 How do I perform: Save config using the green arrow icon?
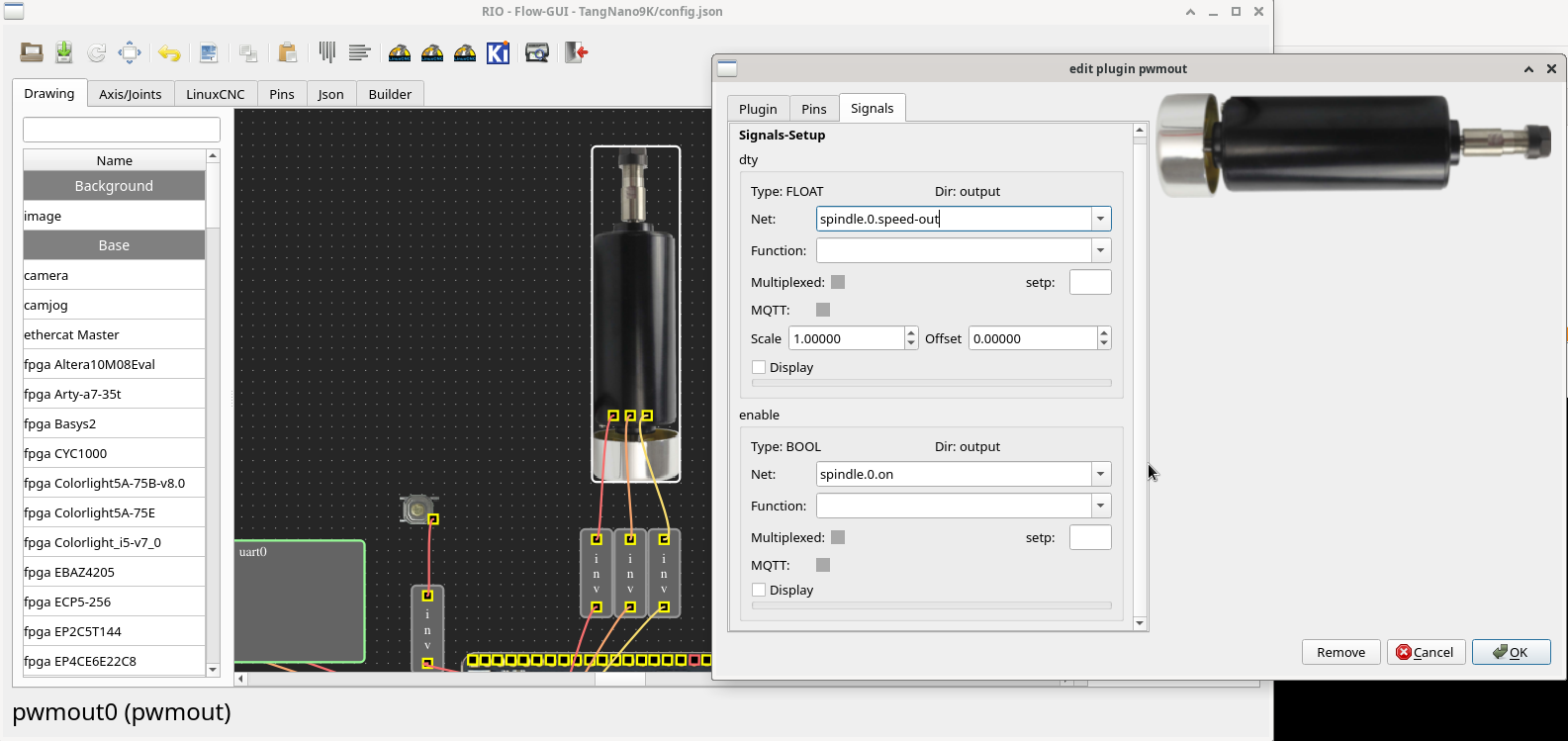pyautogui.click(x=64, y=52)
